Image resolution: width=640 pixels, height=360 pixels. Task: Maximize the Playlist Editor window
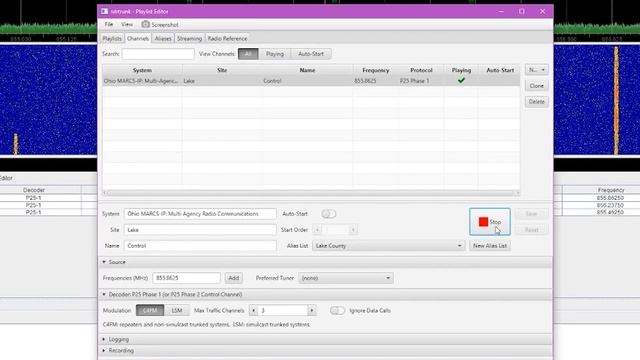click(522, 11)
